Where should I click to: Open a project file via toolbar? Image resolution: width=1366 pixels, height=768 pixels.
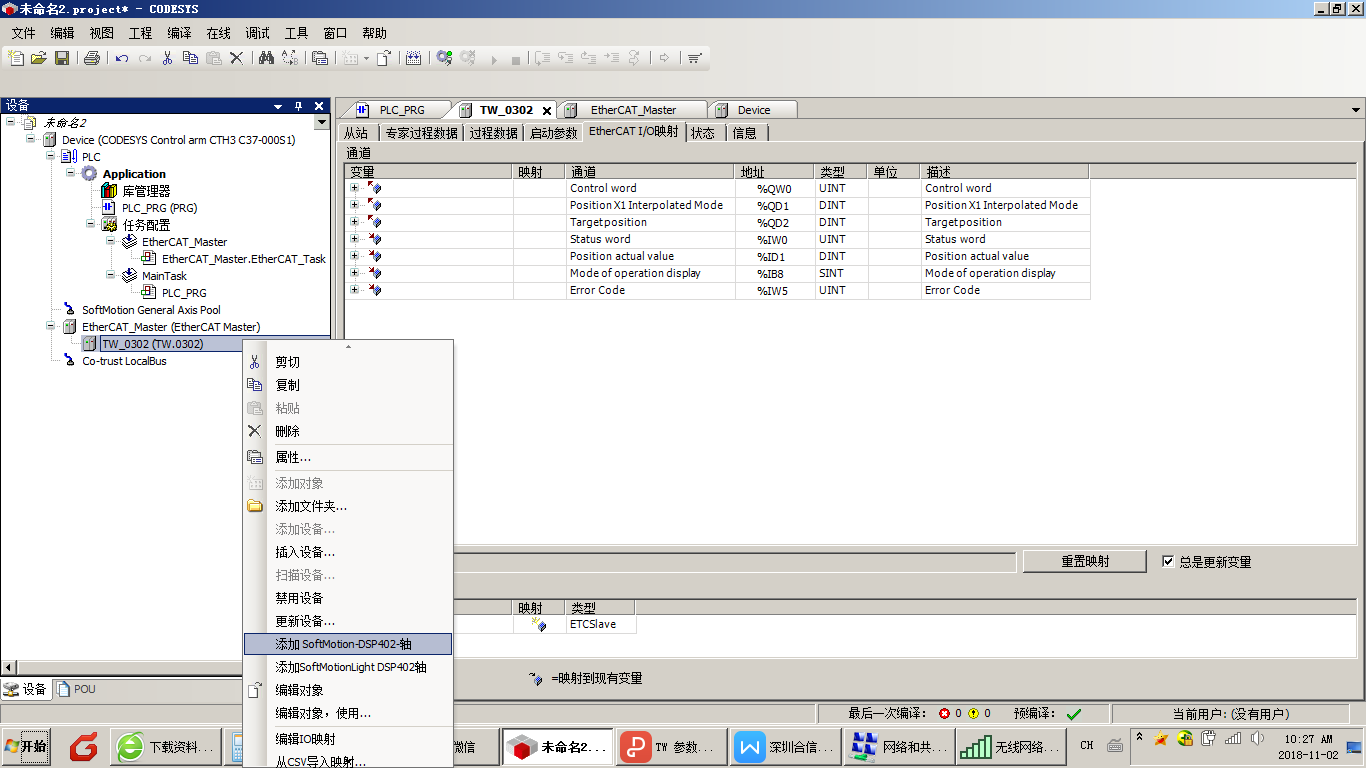pyautogui.click(x=39, y=58)
